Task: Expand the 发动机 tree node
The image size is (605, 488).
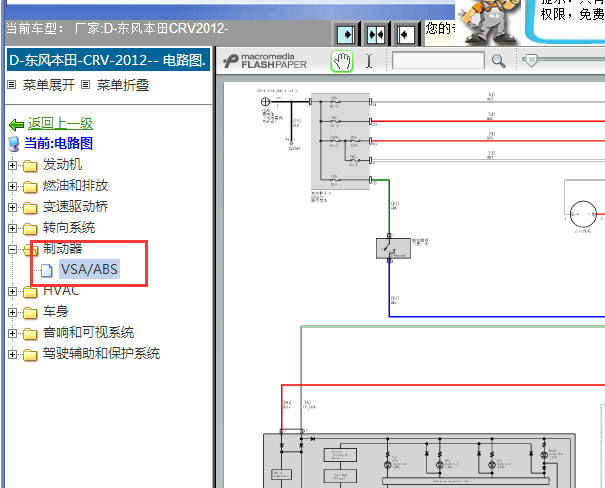Action: tap(12, 165)
